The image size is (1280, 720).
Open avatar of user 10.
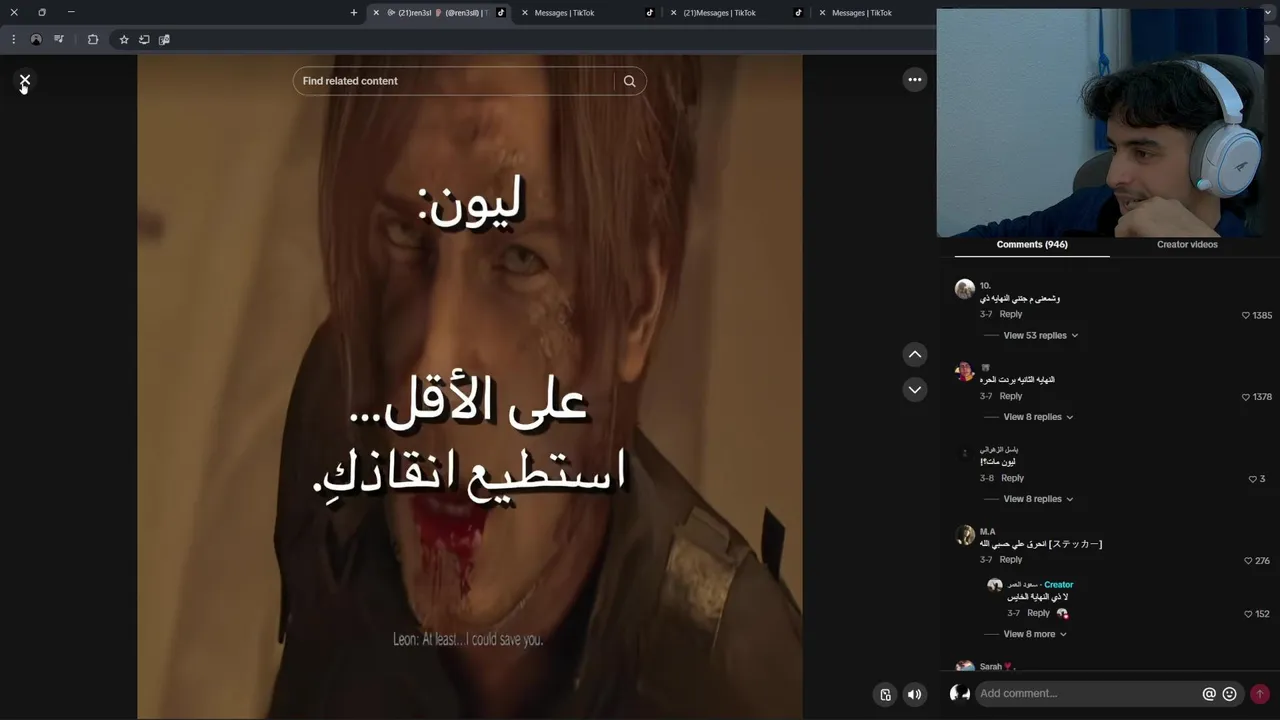tap(964, 289)
